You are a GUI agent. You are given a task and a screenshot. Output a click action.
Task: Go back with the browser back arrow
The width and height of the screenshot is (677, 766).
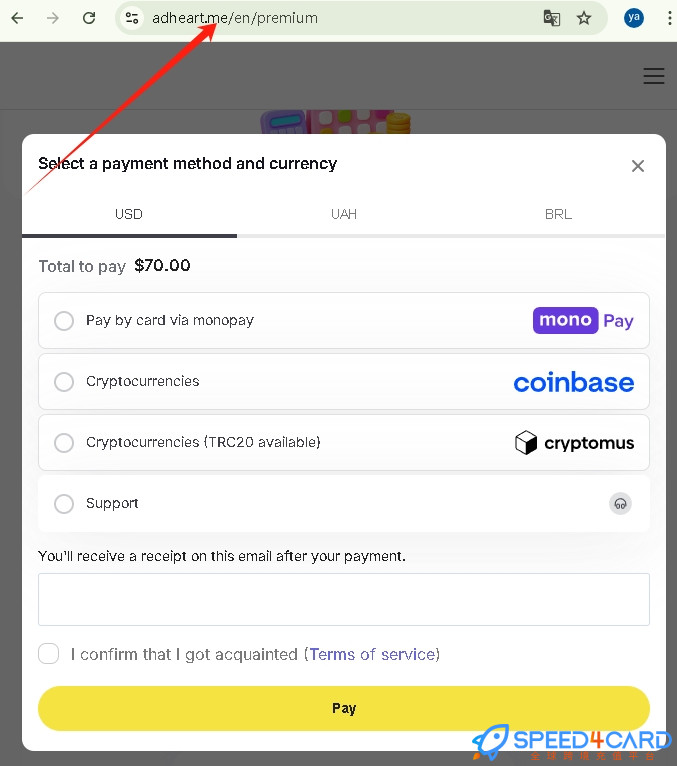coord(17,19)
